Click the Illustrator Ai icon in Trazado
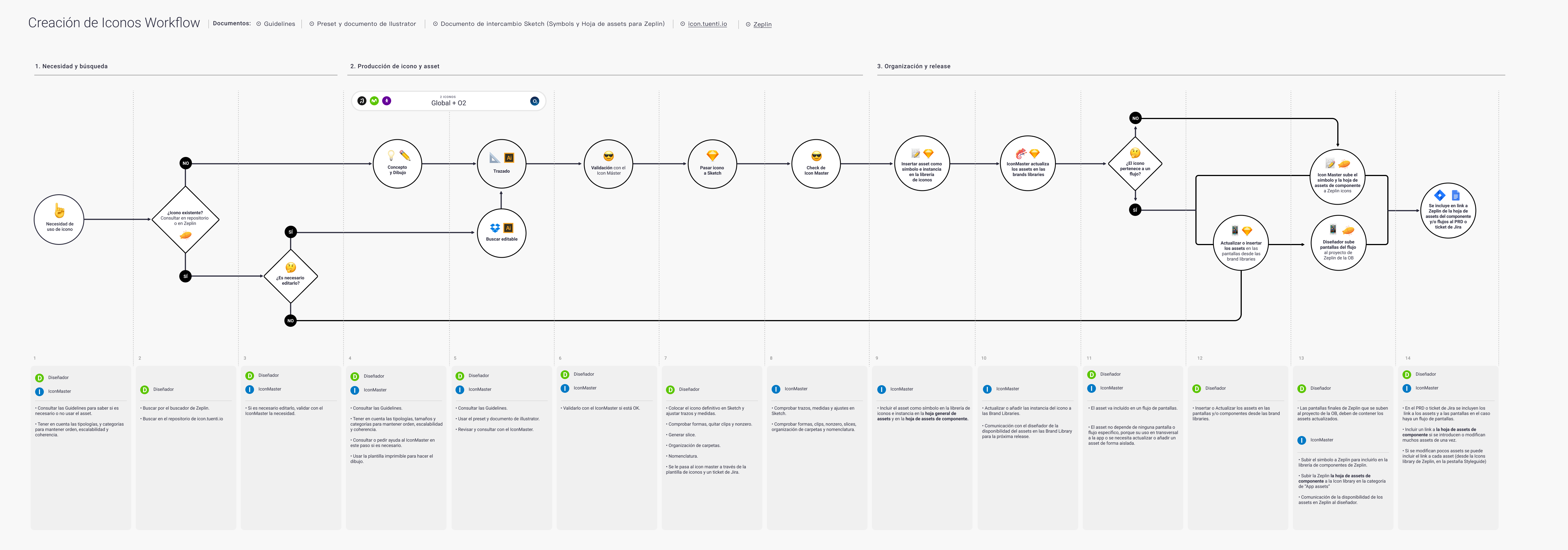This screenshot has height=550, width=1568. pos(509,158)
